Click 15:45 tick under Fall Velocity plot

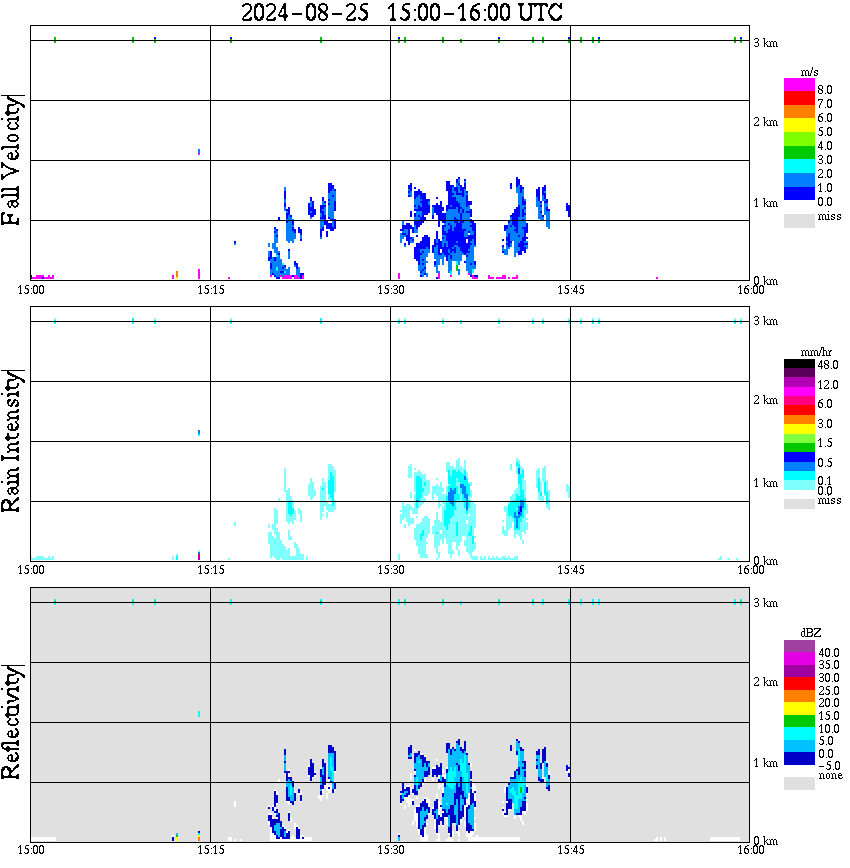(x=570, y=290)
